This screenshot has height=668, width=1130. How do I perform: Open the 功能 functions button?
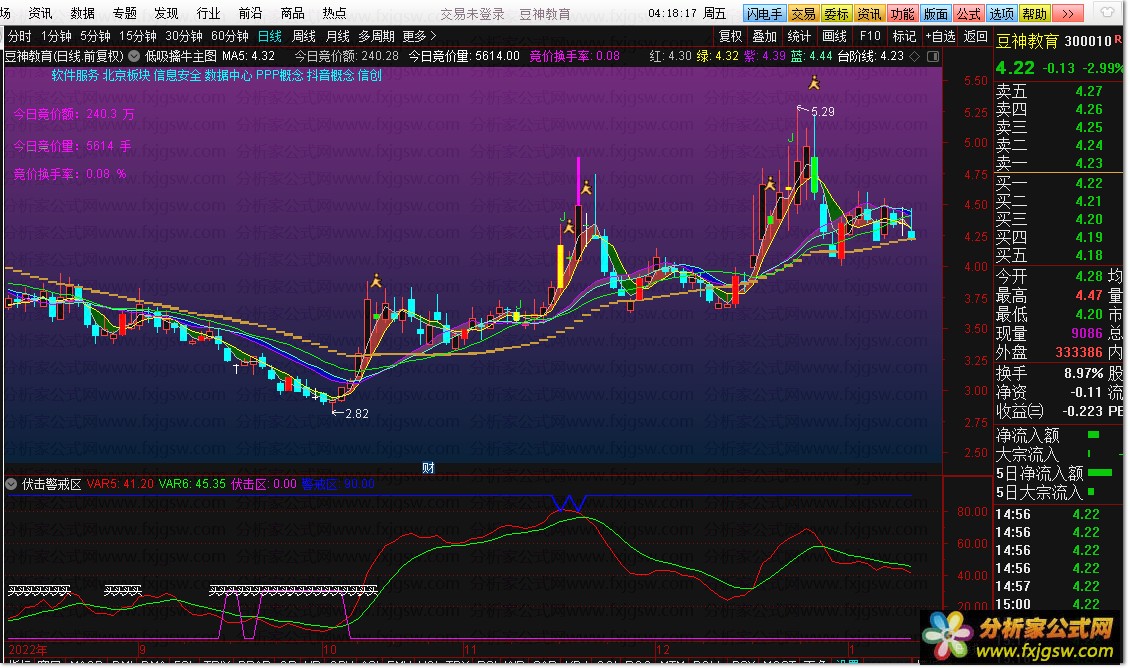pyautogui.click(x=902, y=14)
